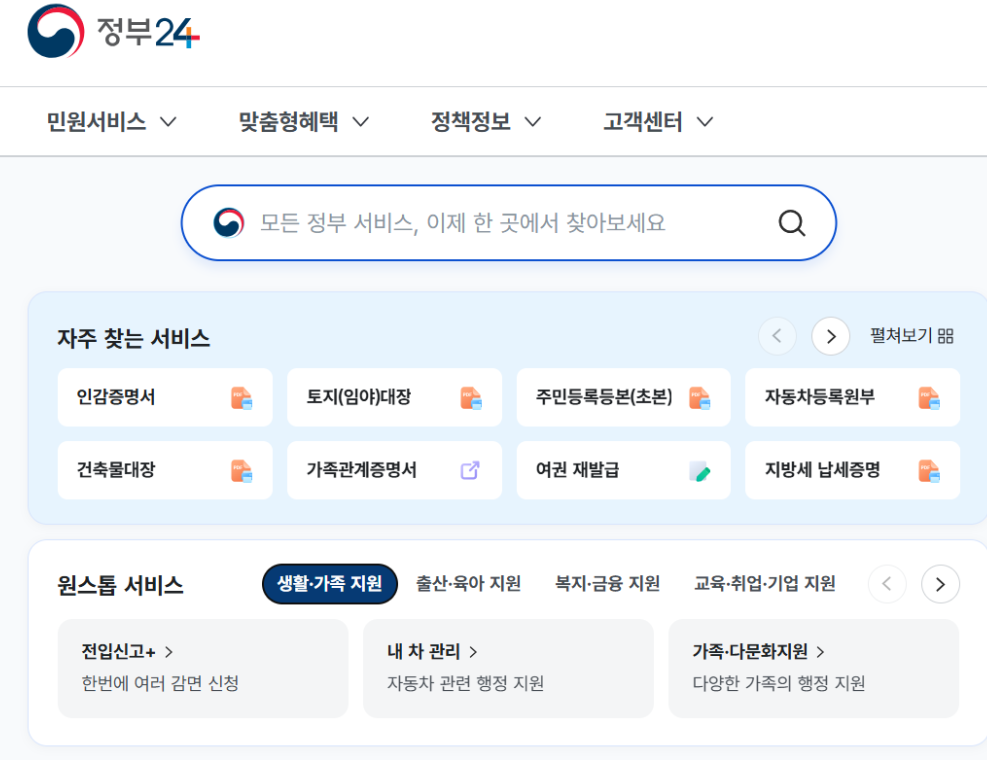Viewport: 987px width, 765px height.
Task: Click the PDF icon on 토지(임야)대장 card
Action: coord(471,398)
